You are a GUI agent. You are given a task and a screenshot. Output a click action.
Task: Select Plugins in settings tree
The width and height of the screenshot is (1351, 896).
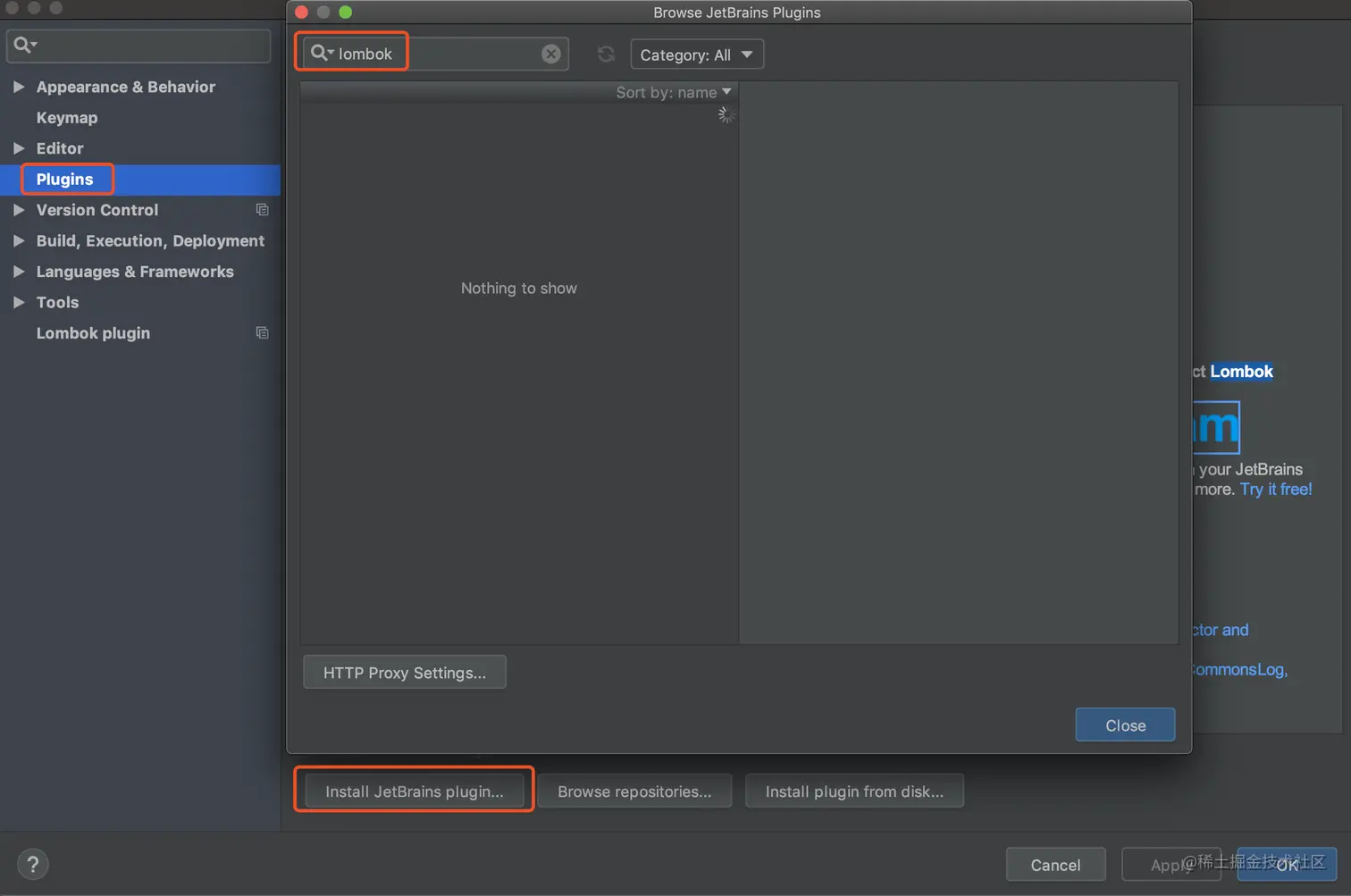tap(64, 180)
